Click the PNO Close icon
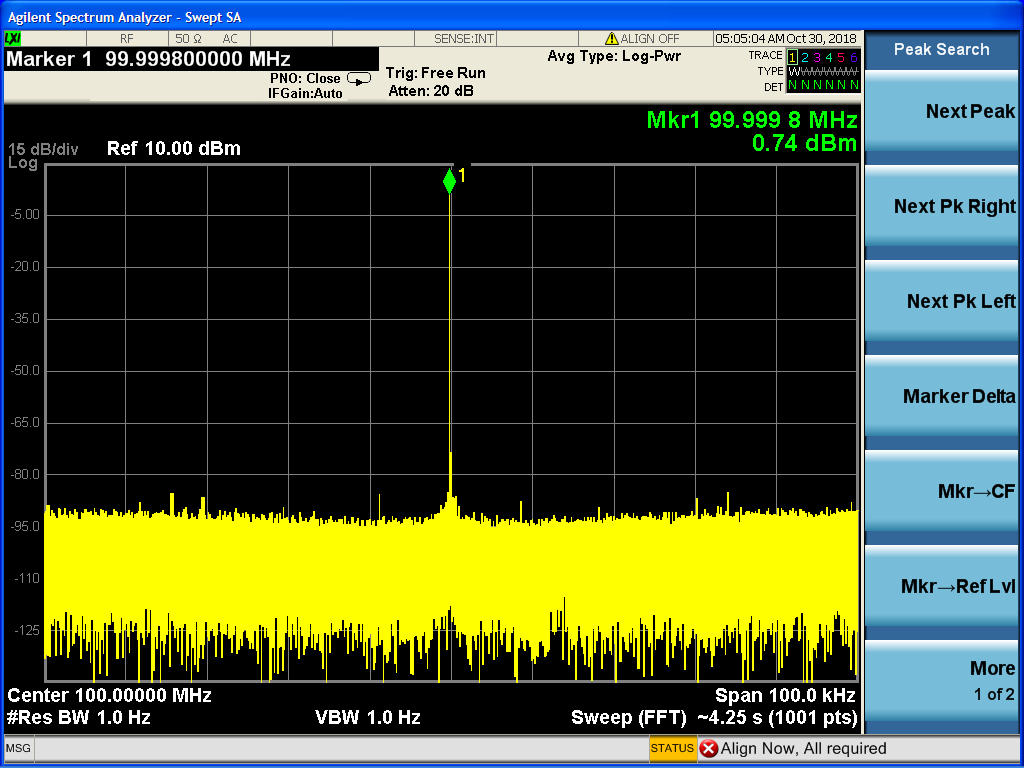1024x768 pixels. click(x=358, y=78)
